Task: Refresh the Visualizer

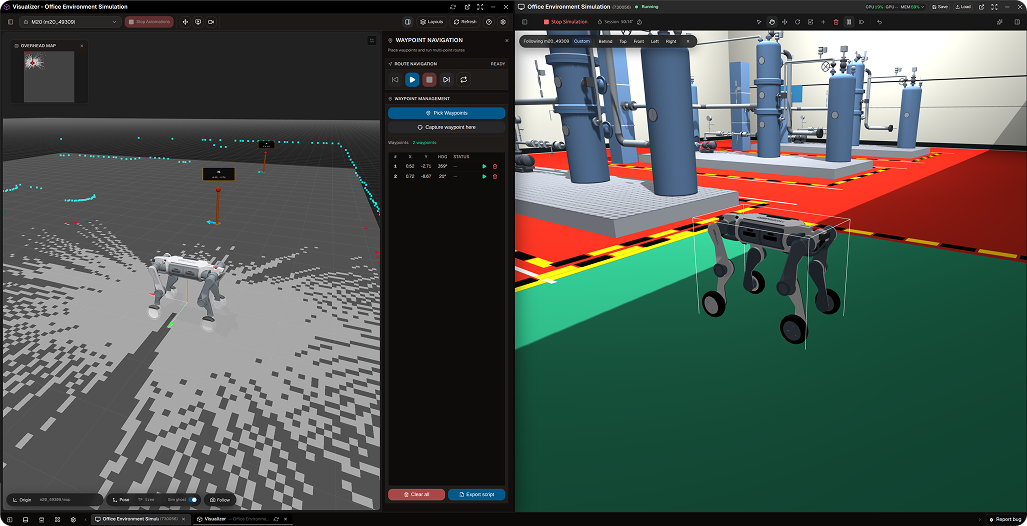Action: click(466, 22)
